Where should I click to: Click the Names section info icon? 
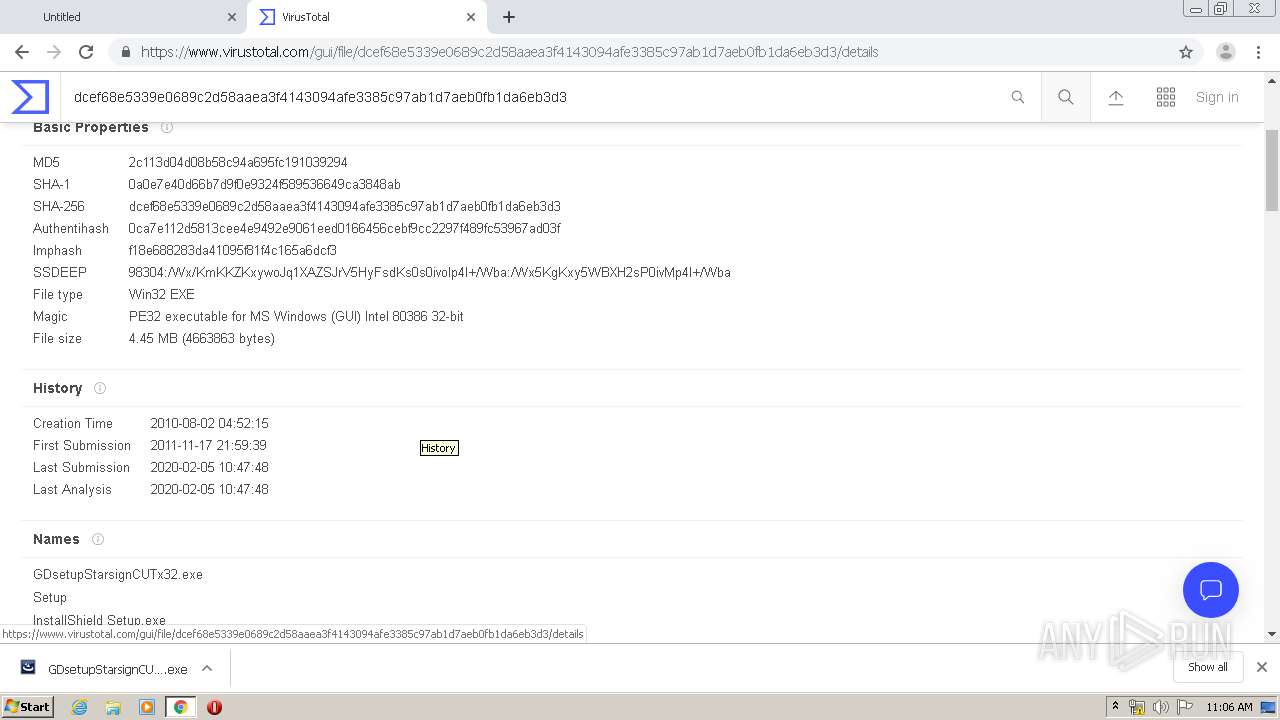(x=97, y=539)
